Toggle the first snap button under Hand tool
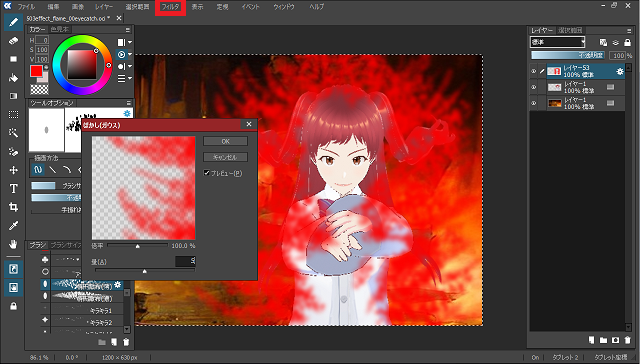Screen dimensions: 640x364 [x=13, y=269]
